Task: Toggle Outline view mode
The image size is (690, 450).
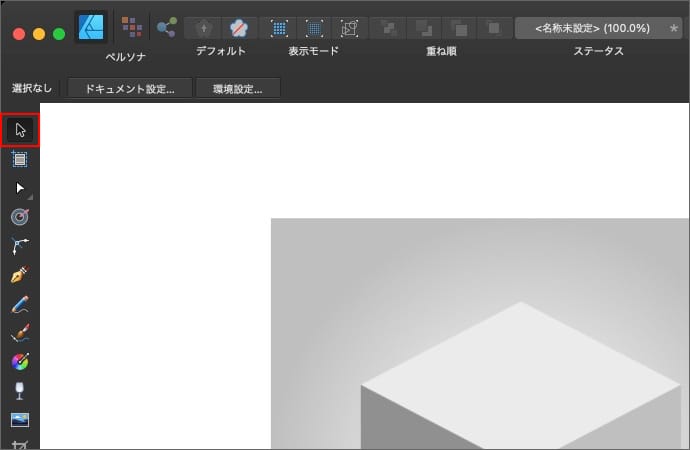Action: [349, 28]
